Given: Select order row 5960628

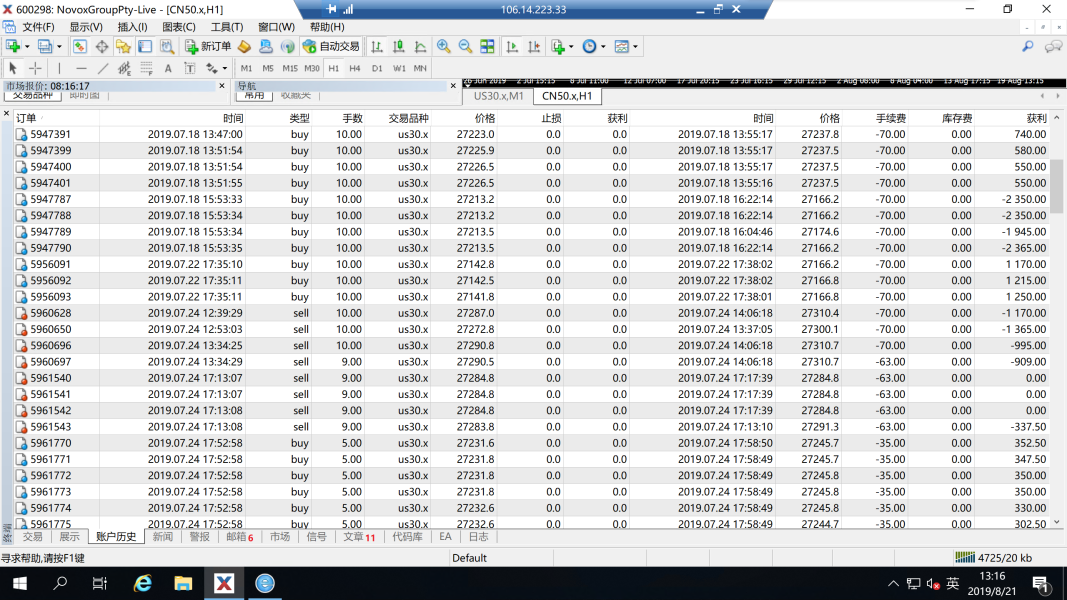Looking at the screenshot, I should [x=531, y=313].
